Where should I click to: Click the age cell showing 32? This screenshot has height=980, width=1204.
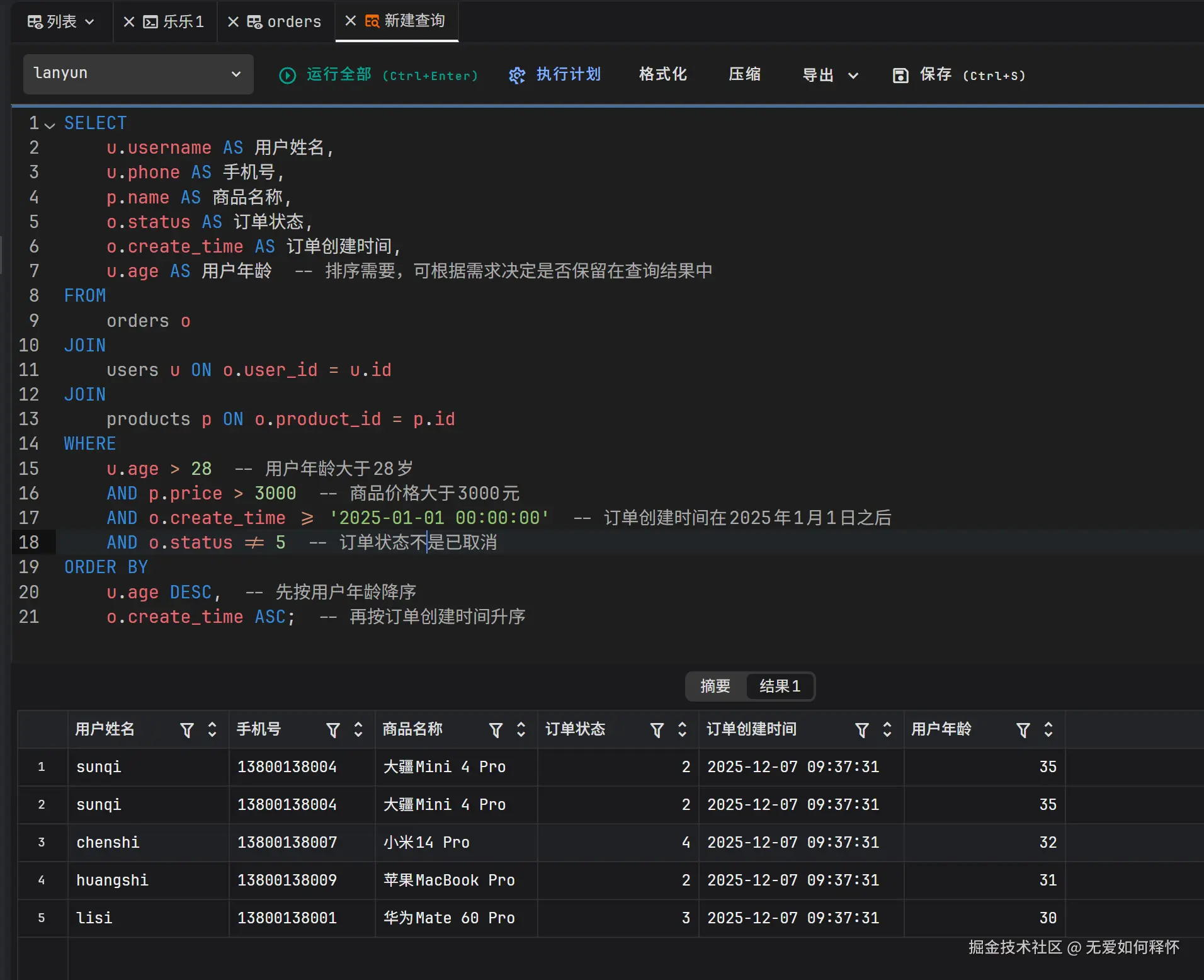985,843
